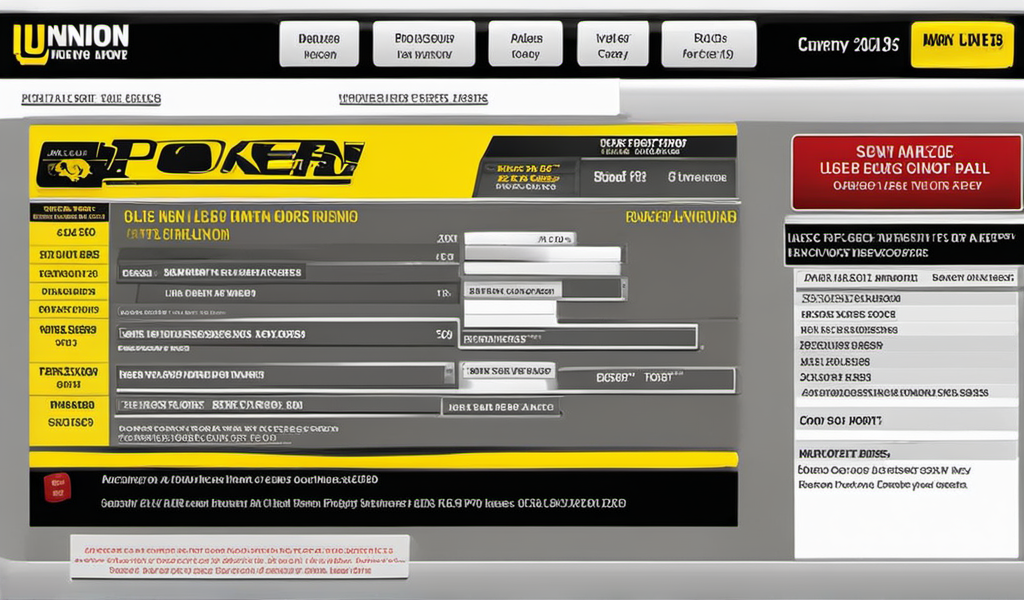This screenshot has height=600, width=1024.
Task: Open the fifth gray header navigation tab
Action: (x=709, y=45)
